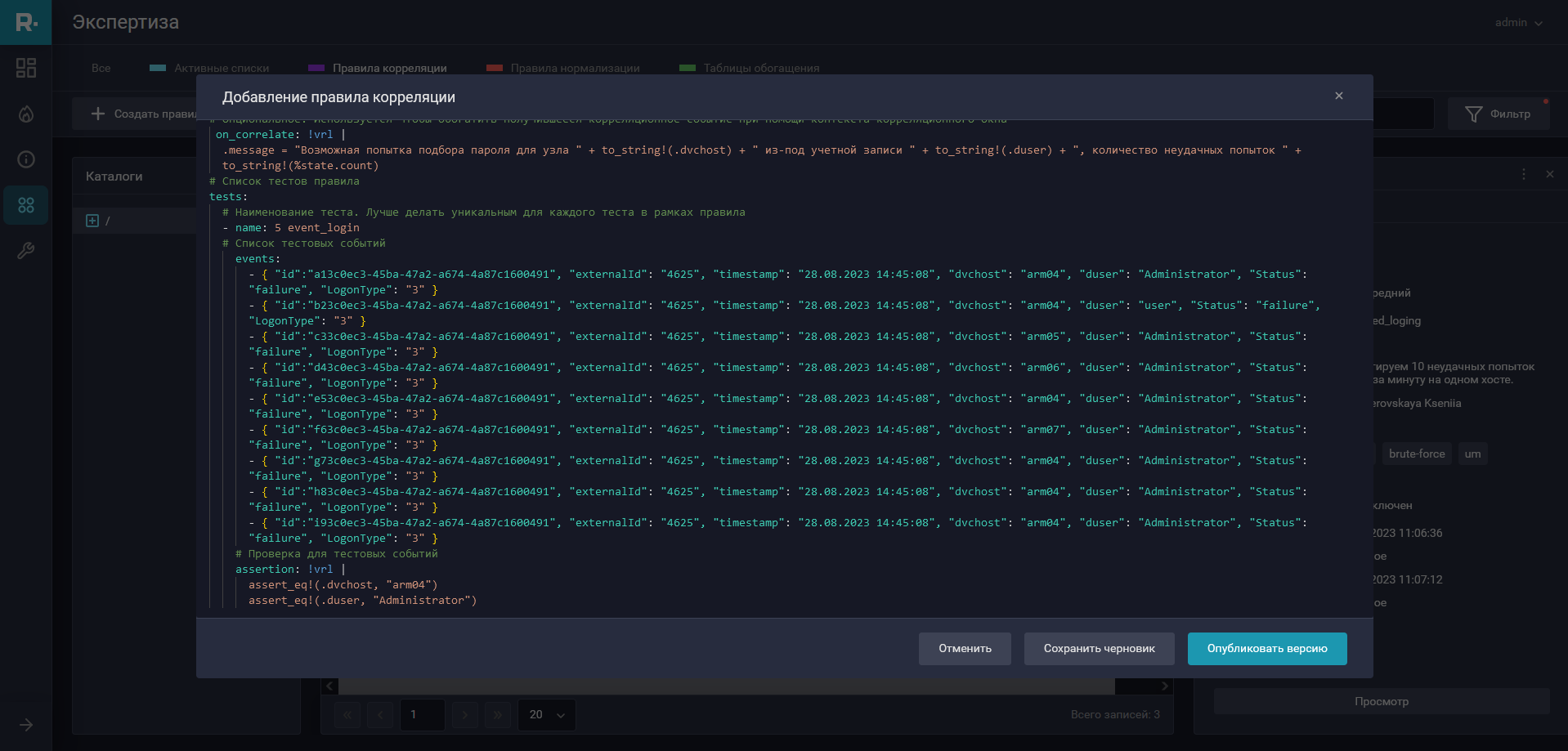This screenshot has height=751, width=1568.
Task: Open the page size 20 dropdown
Action: click(x=546, y=714)
